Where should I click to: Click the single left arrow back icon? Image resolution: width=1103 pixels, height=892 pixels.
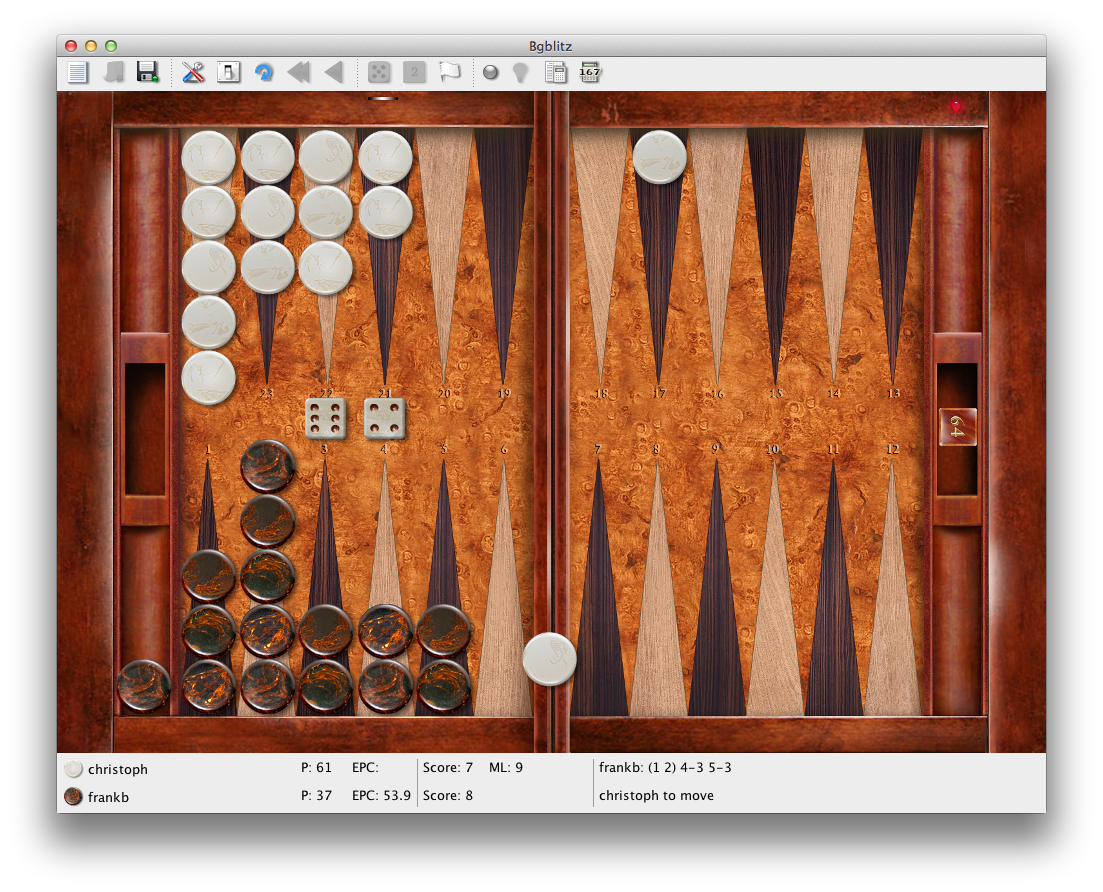point(334,72)
